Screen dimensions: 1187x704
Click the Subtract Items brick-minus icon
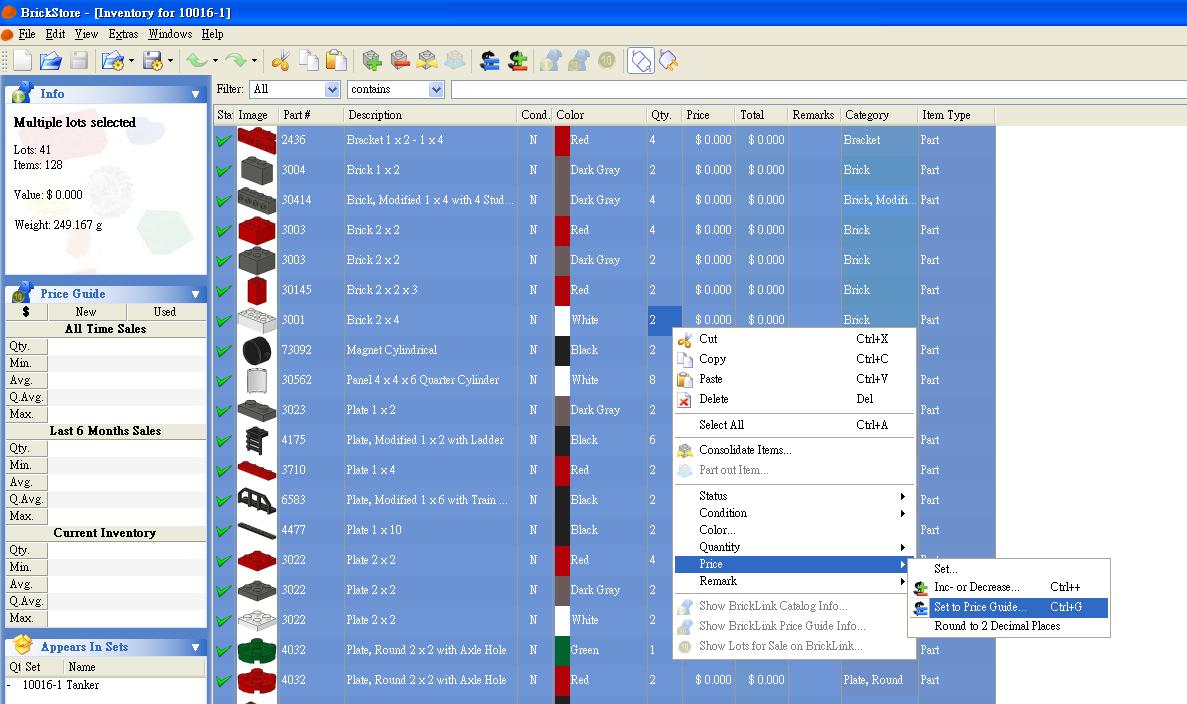coord(400,61)
